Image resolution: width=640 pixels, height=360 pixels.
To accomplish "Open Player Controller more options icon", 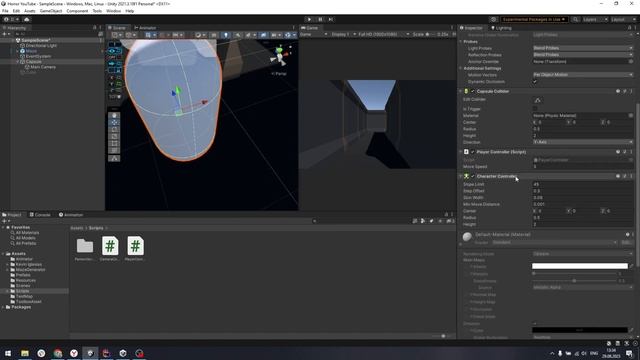I will (631, 152).
